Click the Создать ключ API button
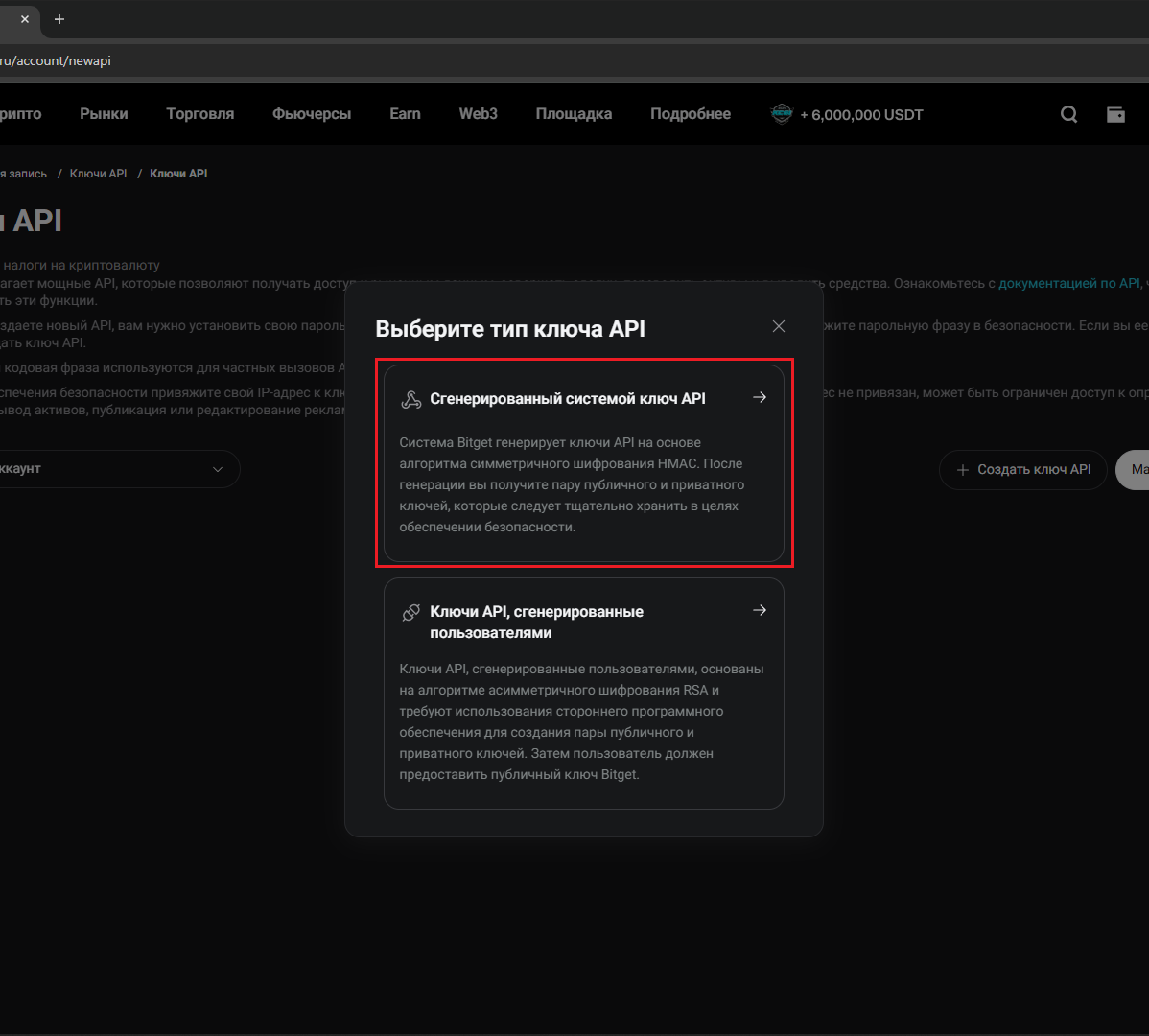Screen dimensions: 1149x1036 (x=1023, y=470)
